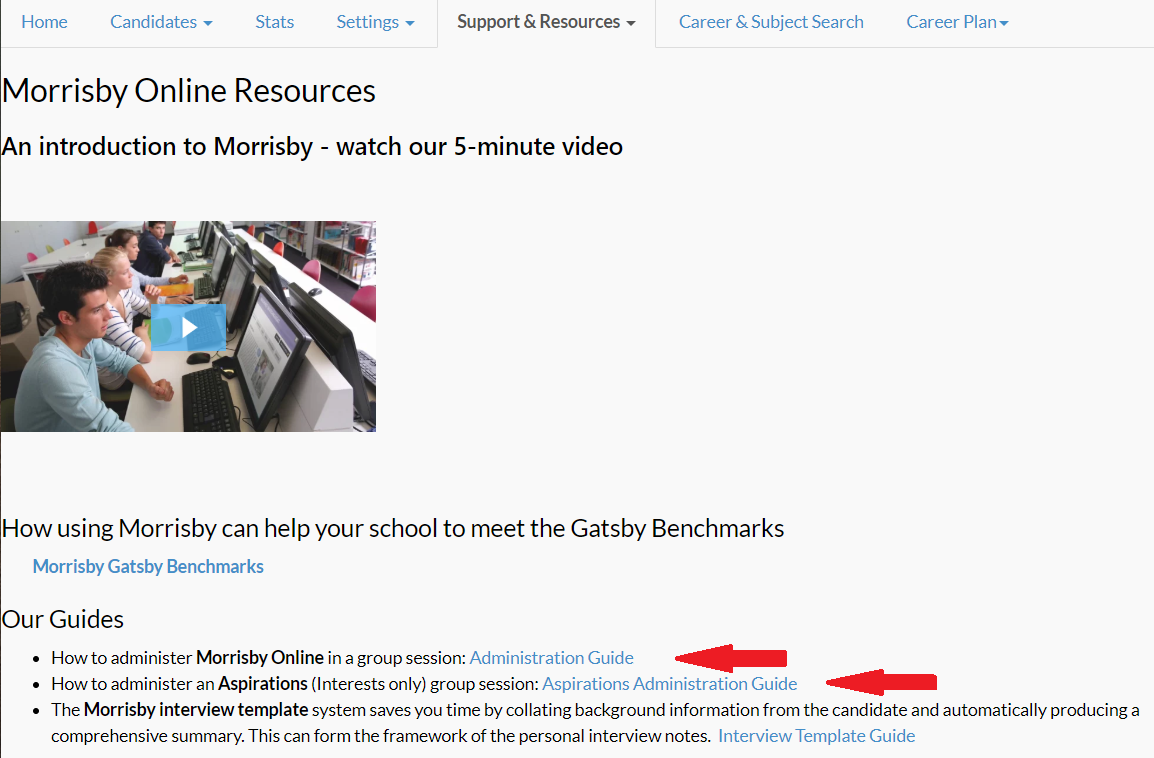1154x758 pixels.
Task: Expand the Career Plan dropdown
Action: coord(957,22)
